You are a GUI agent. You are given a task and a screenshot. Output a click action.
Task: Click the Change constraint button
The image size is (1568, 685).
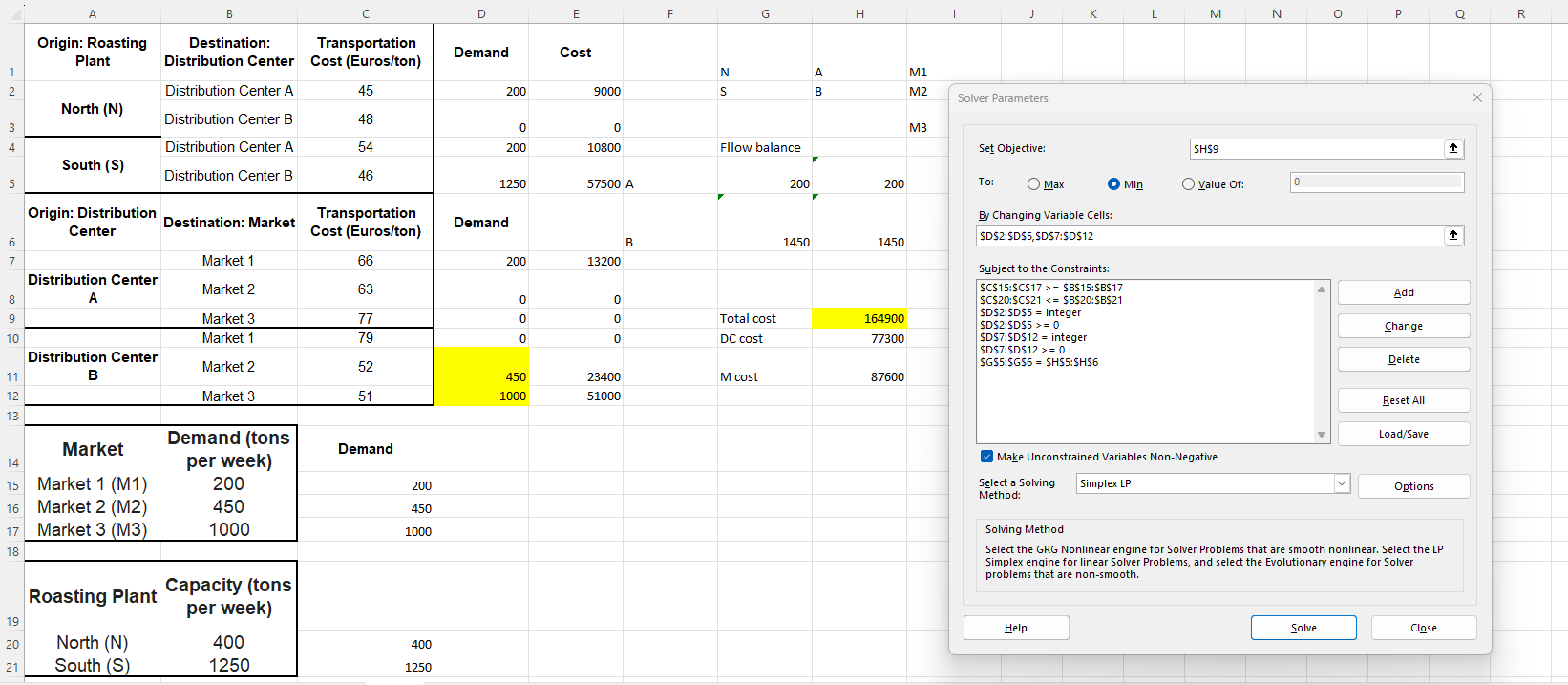(1404, 326)
